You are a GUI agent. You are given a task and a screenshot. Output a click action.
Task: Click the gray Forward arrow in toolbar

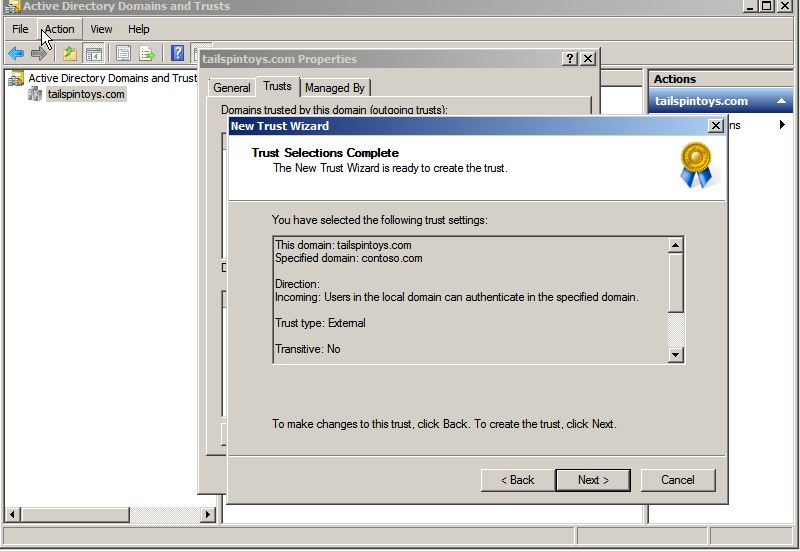39,53
